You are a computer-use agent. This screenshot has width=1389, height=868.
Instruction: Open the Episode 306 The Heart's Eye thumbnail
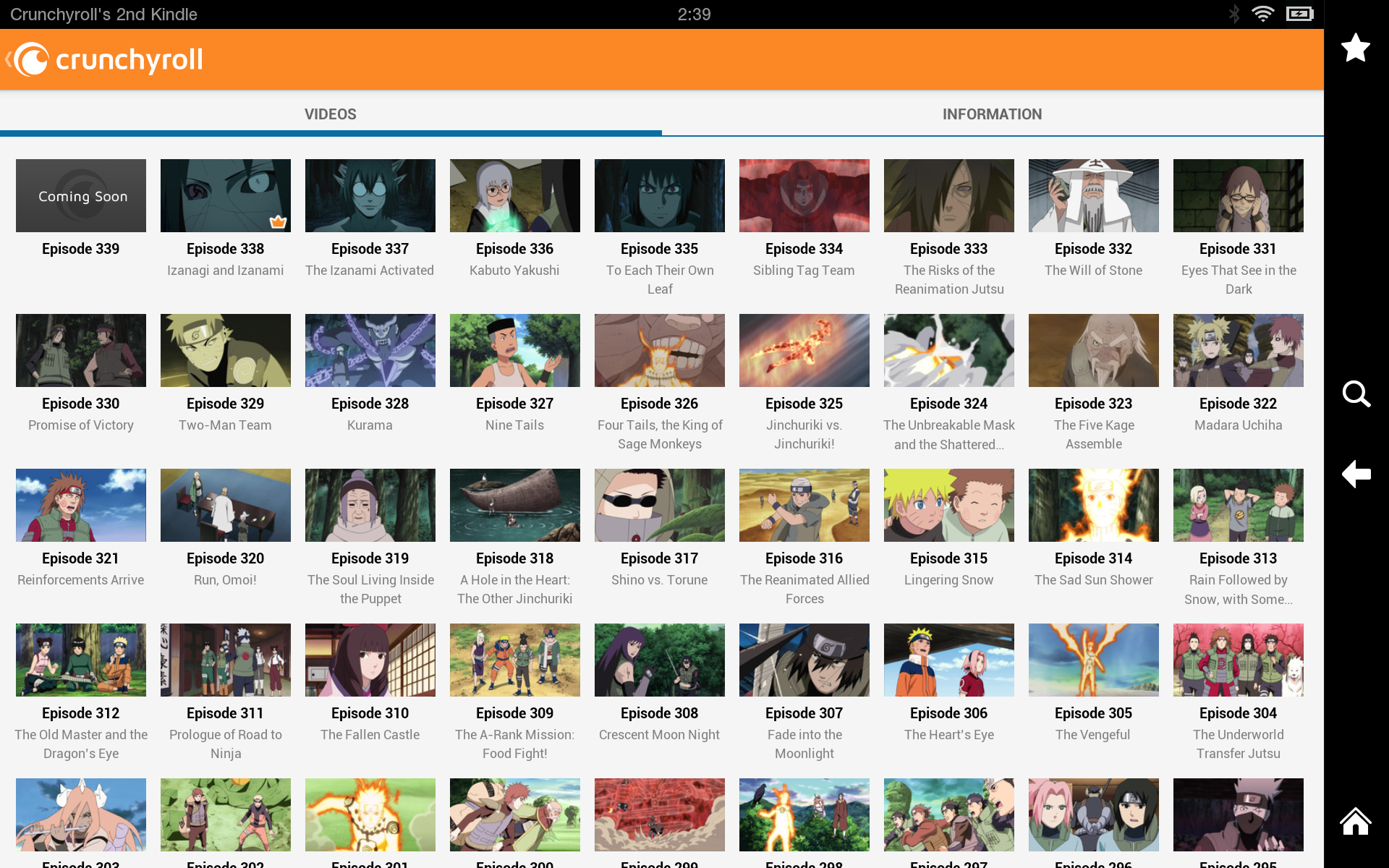[x=948, y=660]
